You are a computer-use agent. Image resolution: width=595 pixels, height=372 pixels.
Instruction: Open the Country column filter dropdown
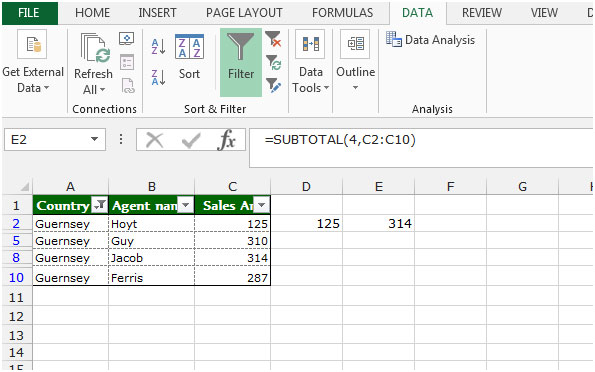(x=100, y=205)
